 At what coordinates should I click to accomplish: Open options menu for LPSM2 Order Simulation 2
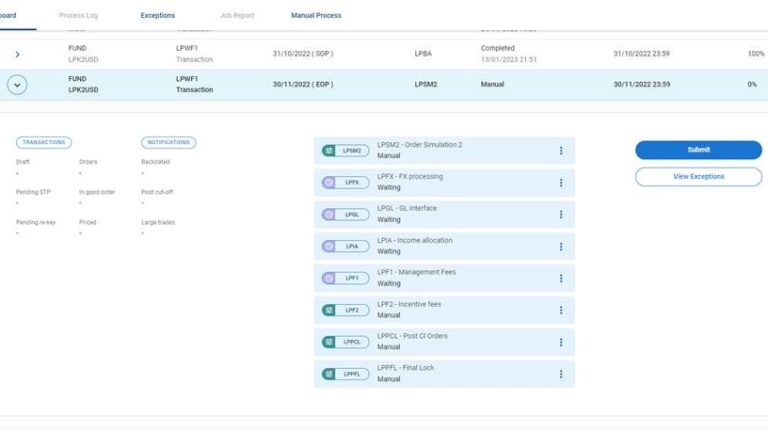tap(561, 150)
